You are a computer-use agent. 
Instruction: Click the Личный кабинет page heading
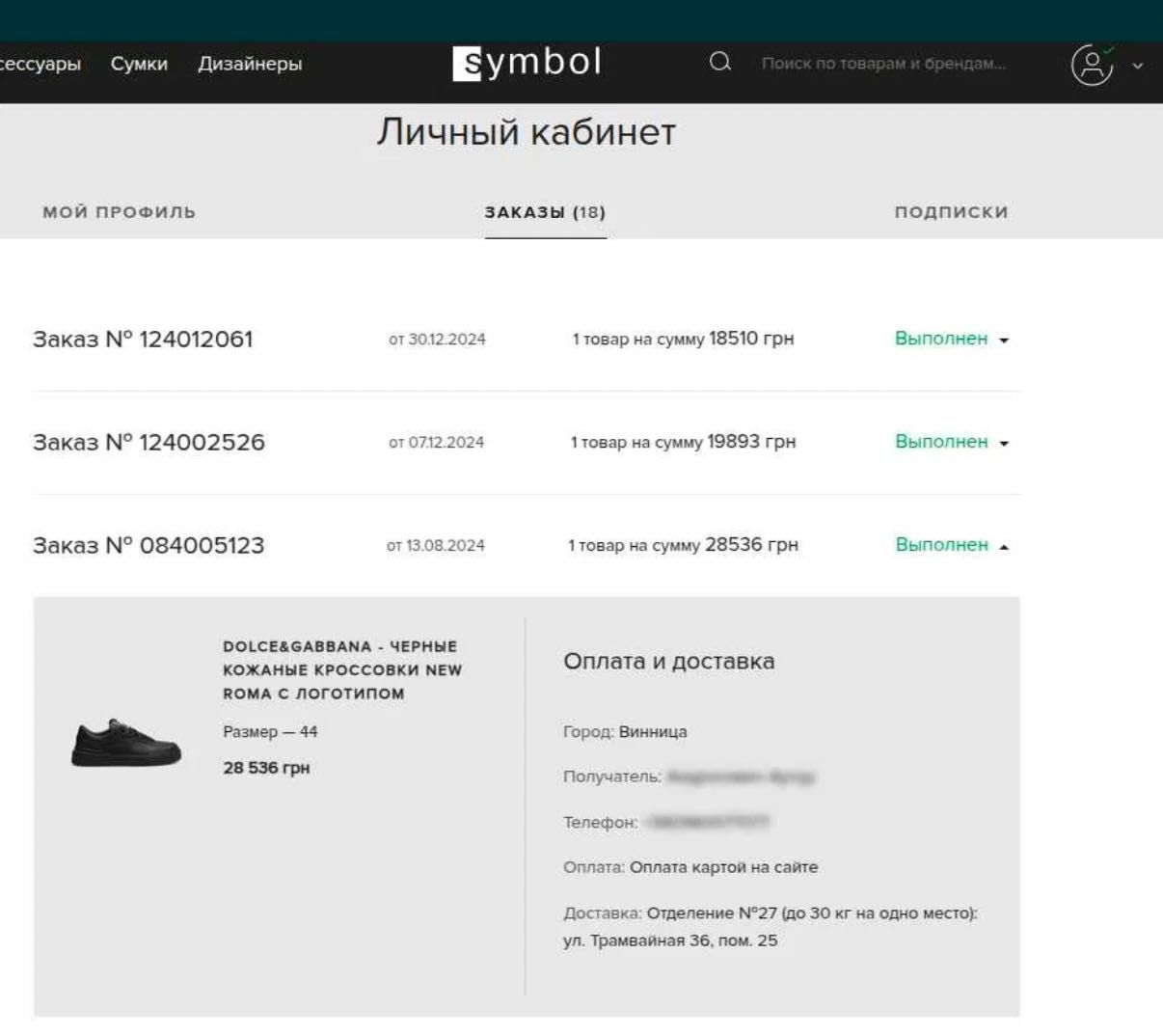[x=527, y=132]
